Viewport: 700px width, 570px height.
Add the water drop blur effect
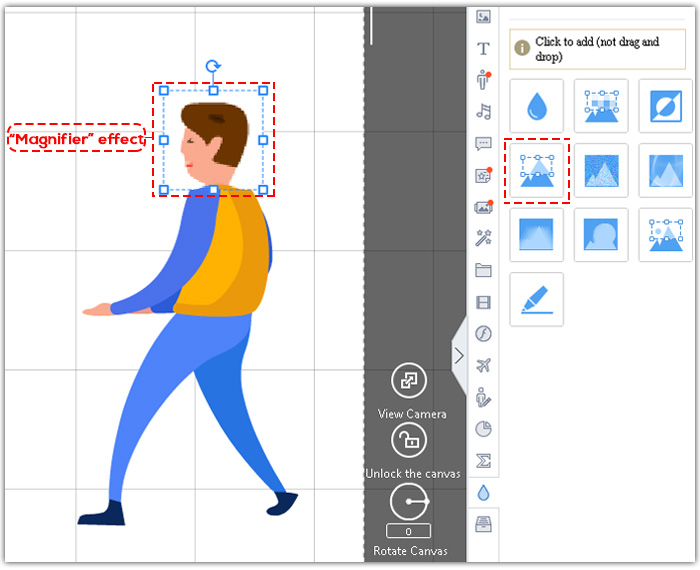pos(537,106)
